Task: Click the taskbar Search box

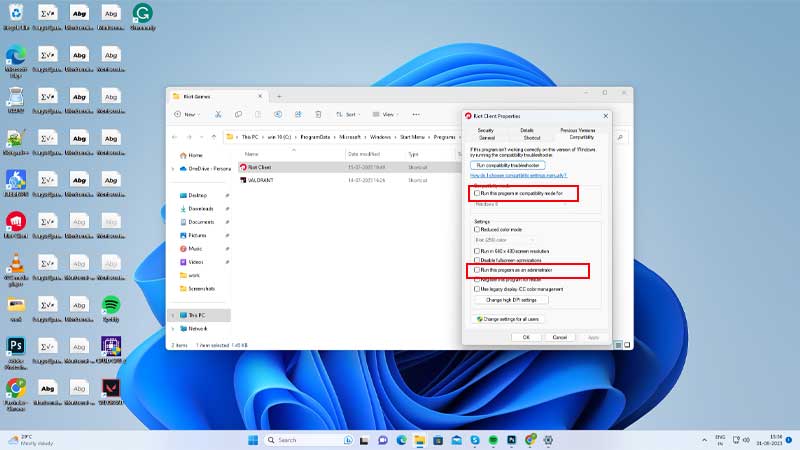Action: point(310,440)
